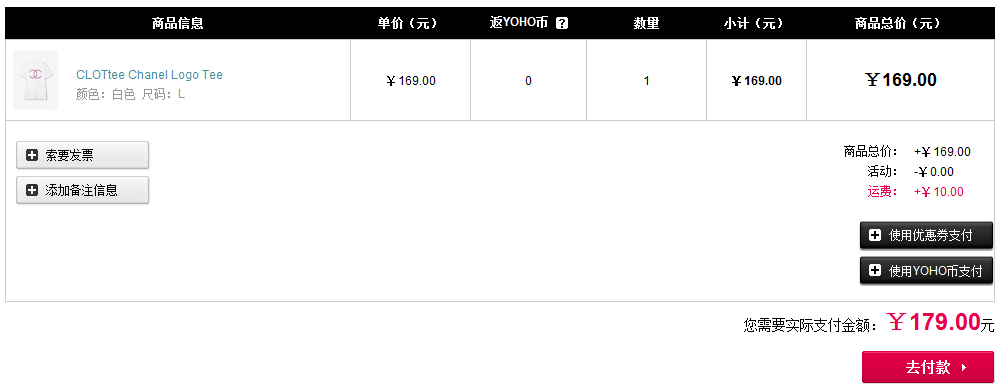
Task: Open the white T-shirt product thumbnail
Action: click(36, 80)
